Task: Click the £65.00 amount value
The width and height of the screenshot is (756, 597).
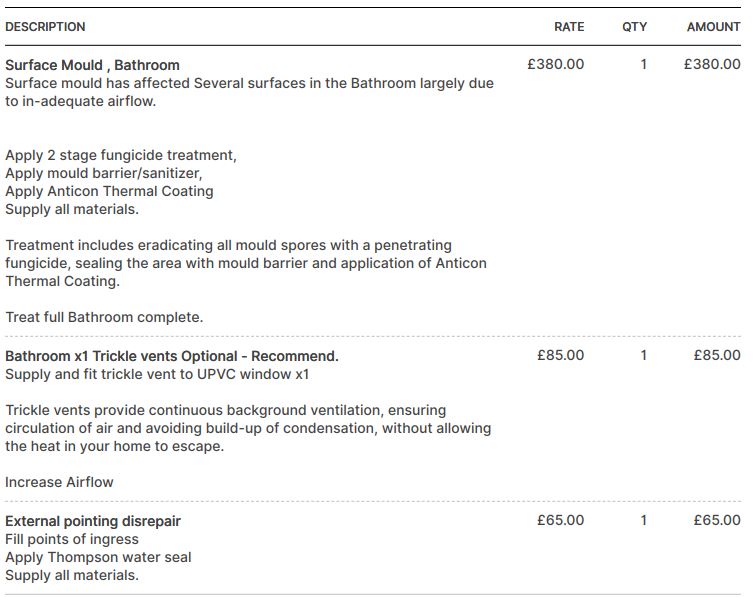Action: pos(716,520)
